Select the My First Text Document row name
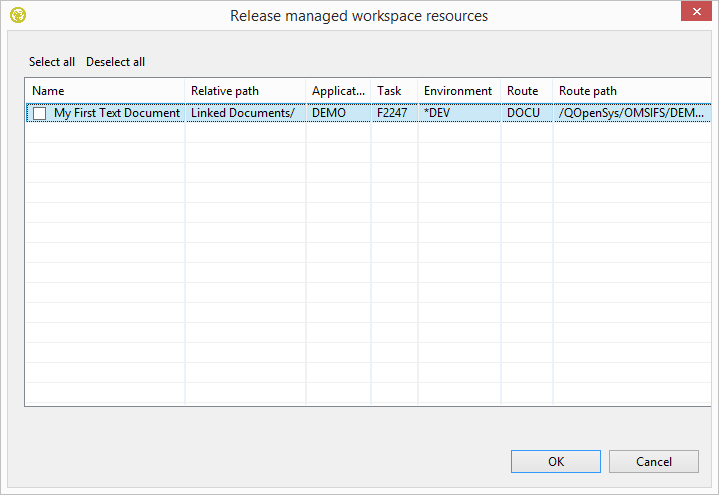This screenshot has width=719, height=495. point(117,113)
